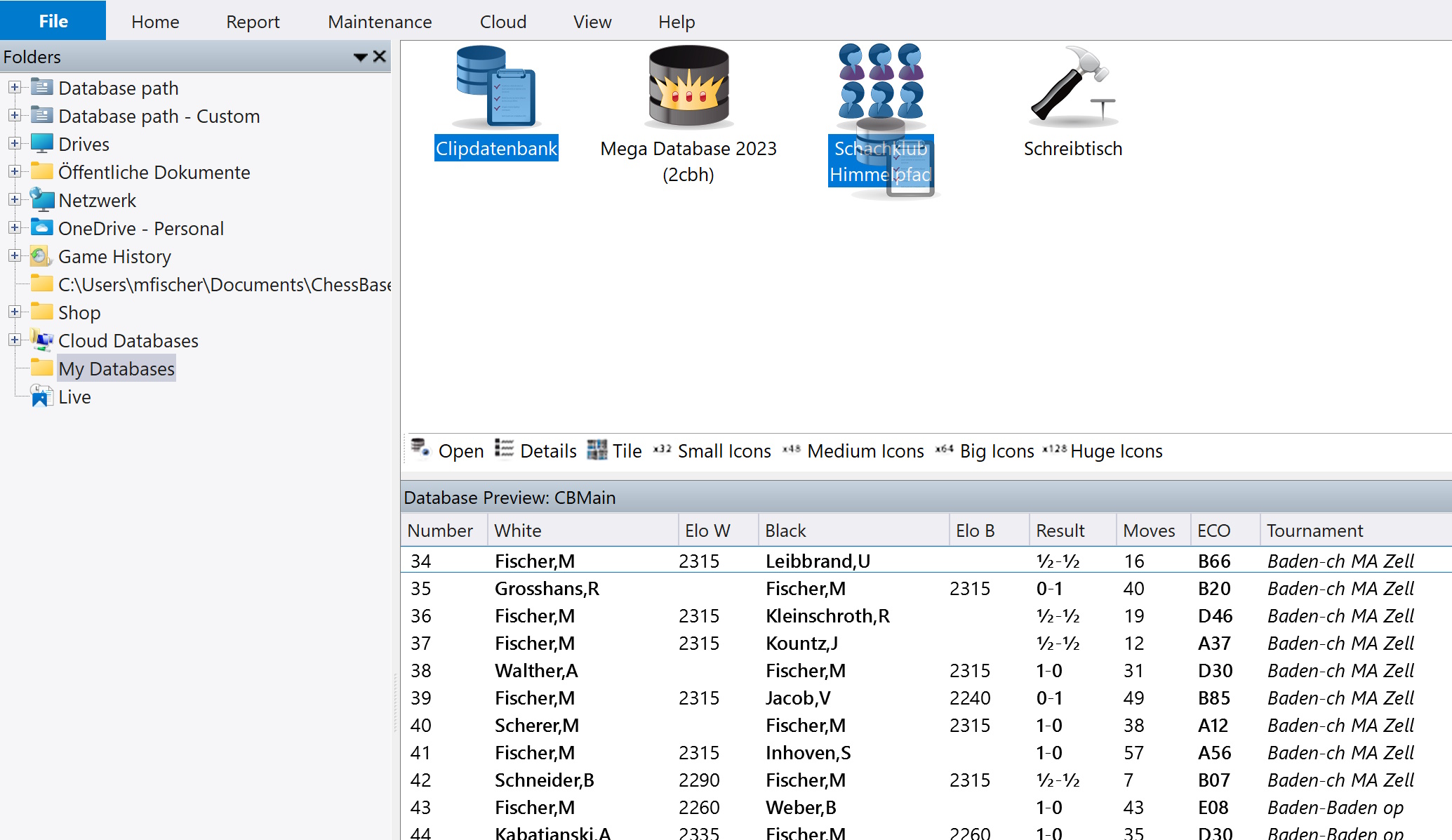Select the Clipdatenbank database icon
1452x840 pixels.
pyautogui.click(x=495, y=87)
